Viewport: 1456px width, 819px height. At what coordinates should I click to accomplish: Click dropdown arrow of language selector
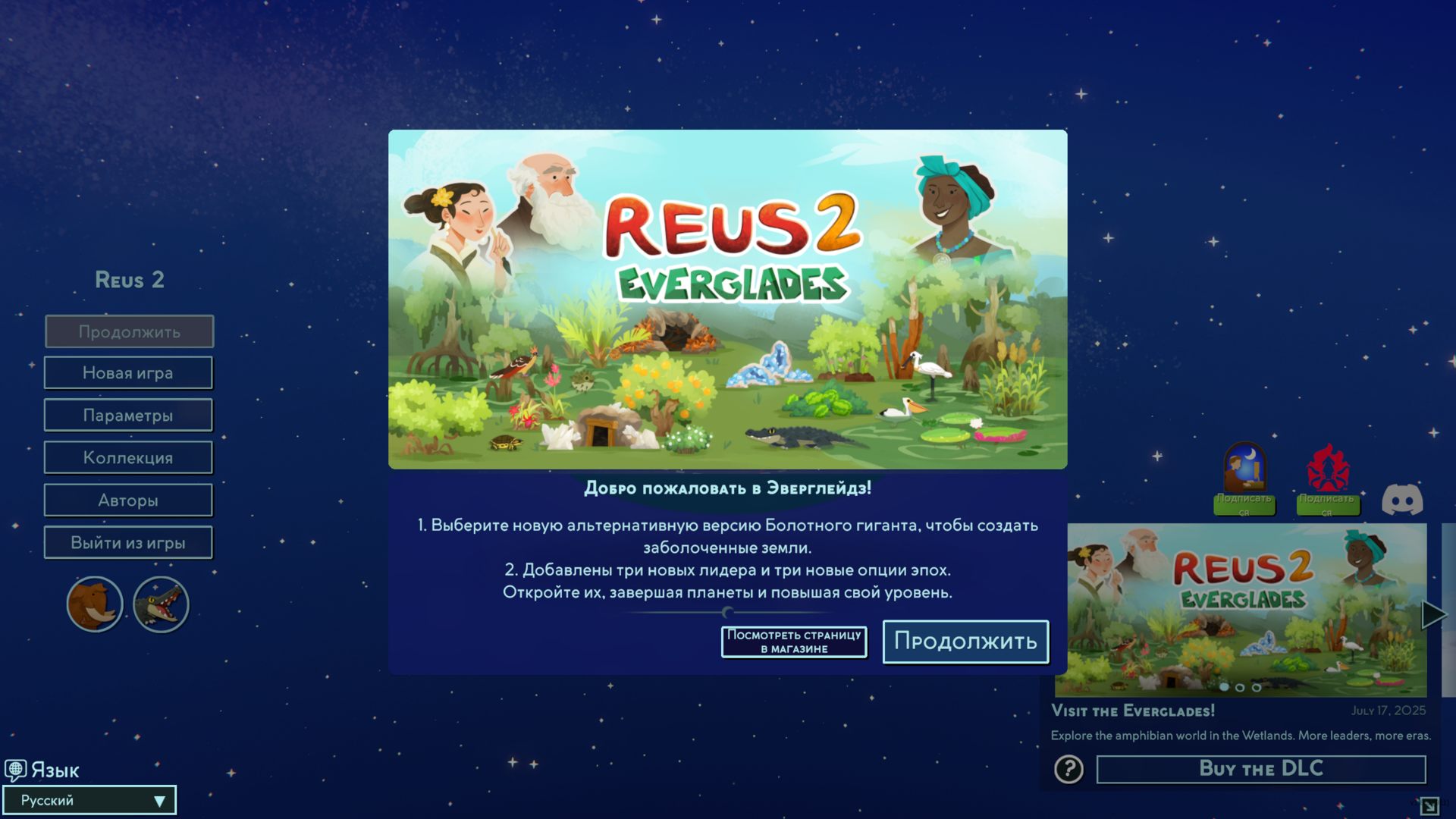(x=159, y=802)
